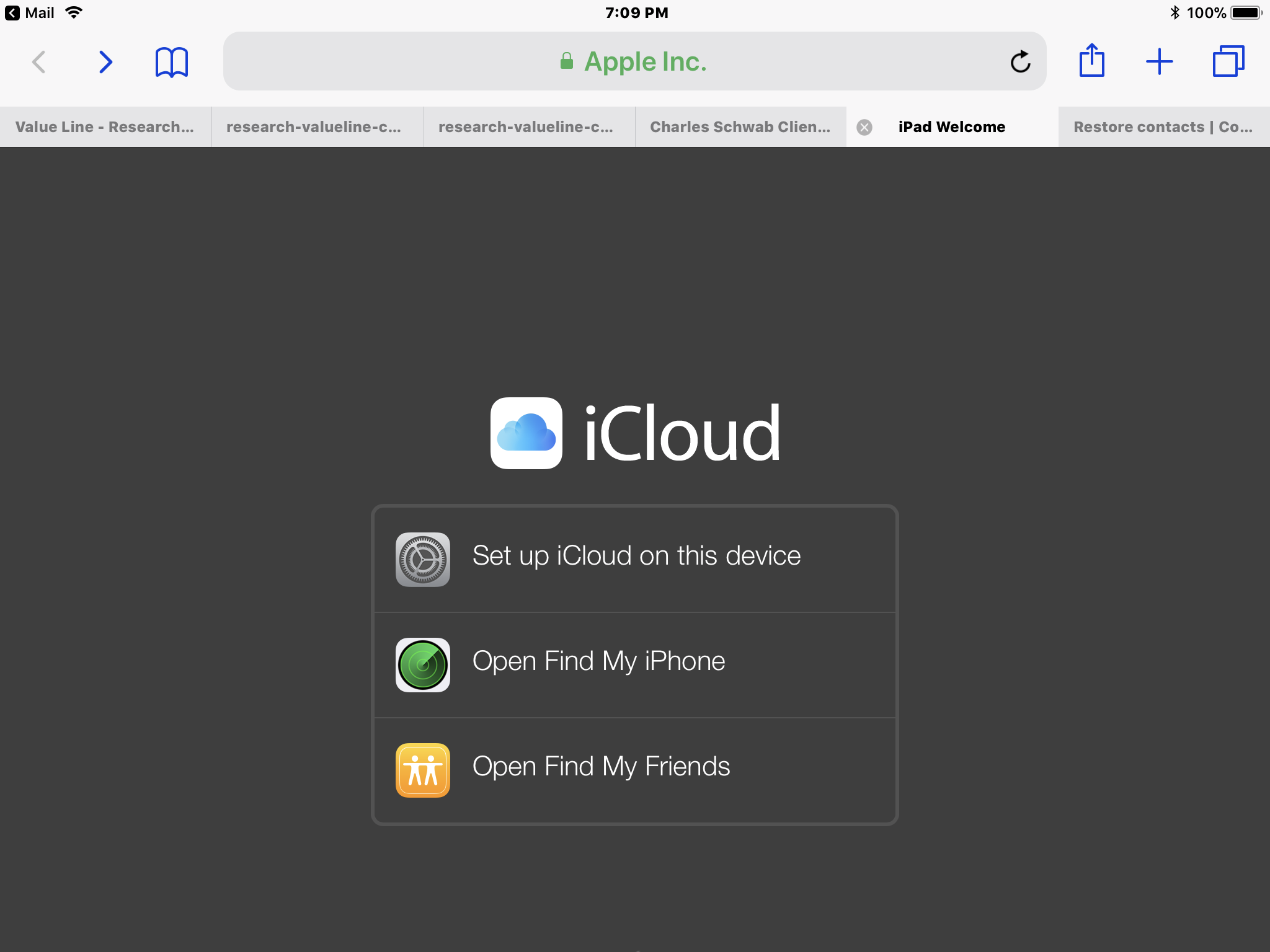This screenshot has height=952, width=1270.
Task: Switch to Restore contacts tab
Action: point(1164,127)
